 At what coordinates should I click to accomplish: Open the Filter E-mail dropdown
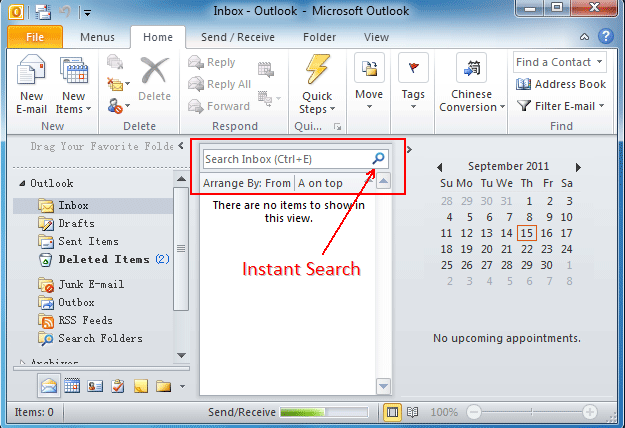(x=561, y=106)
